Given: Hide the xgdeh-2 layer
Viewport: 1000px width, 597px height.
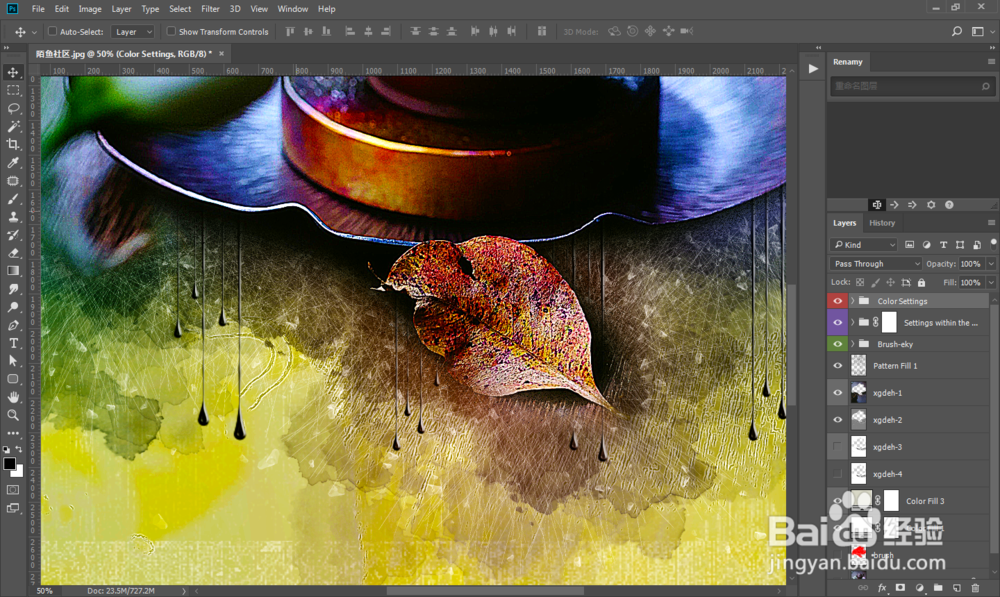Looking at the screenshot, I should pyautogui.click(x=837, y=420).
